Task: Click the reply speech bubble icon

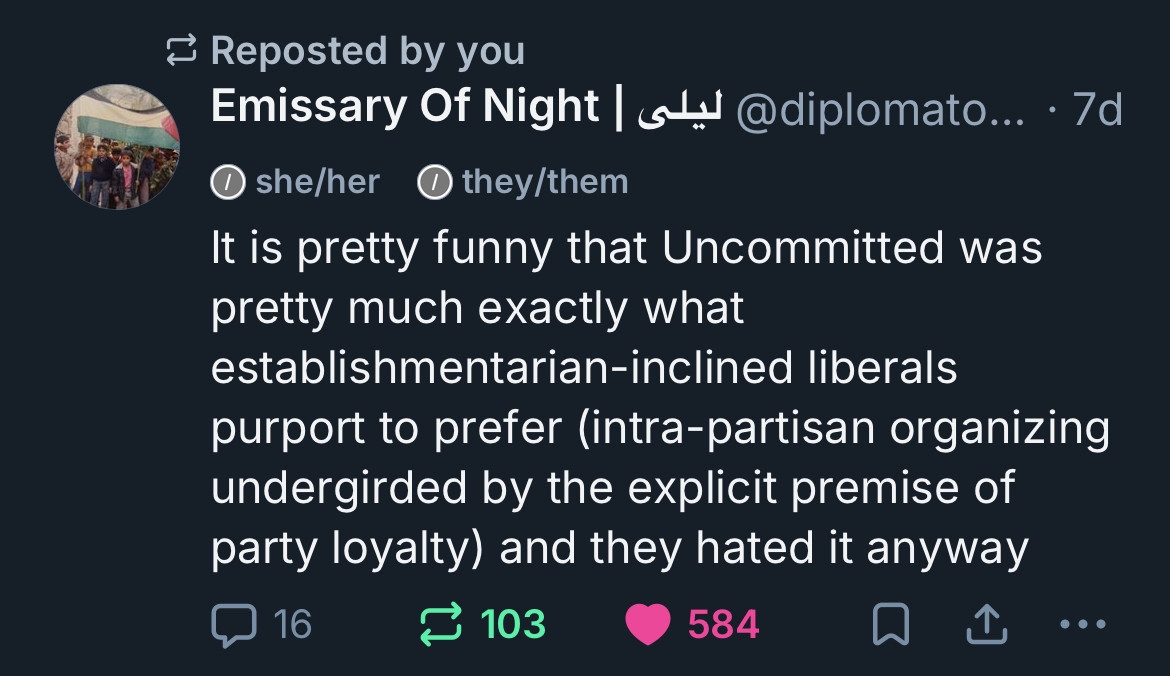Action: pos(234,624)
